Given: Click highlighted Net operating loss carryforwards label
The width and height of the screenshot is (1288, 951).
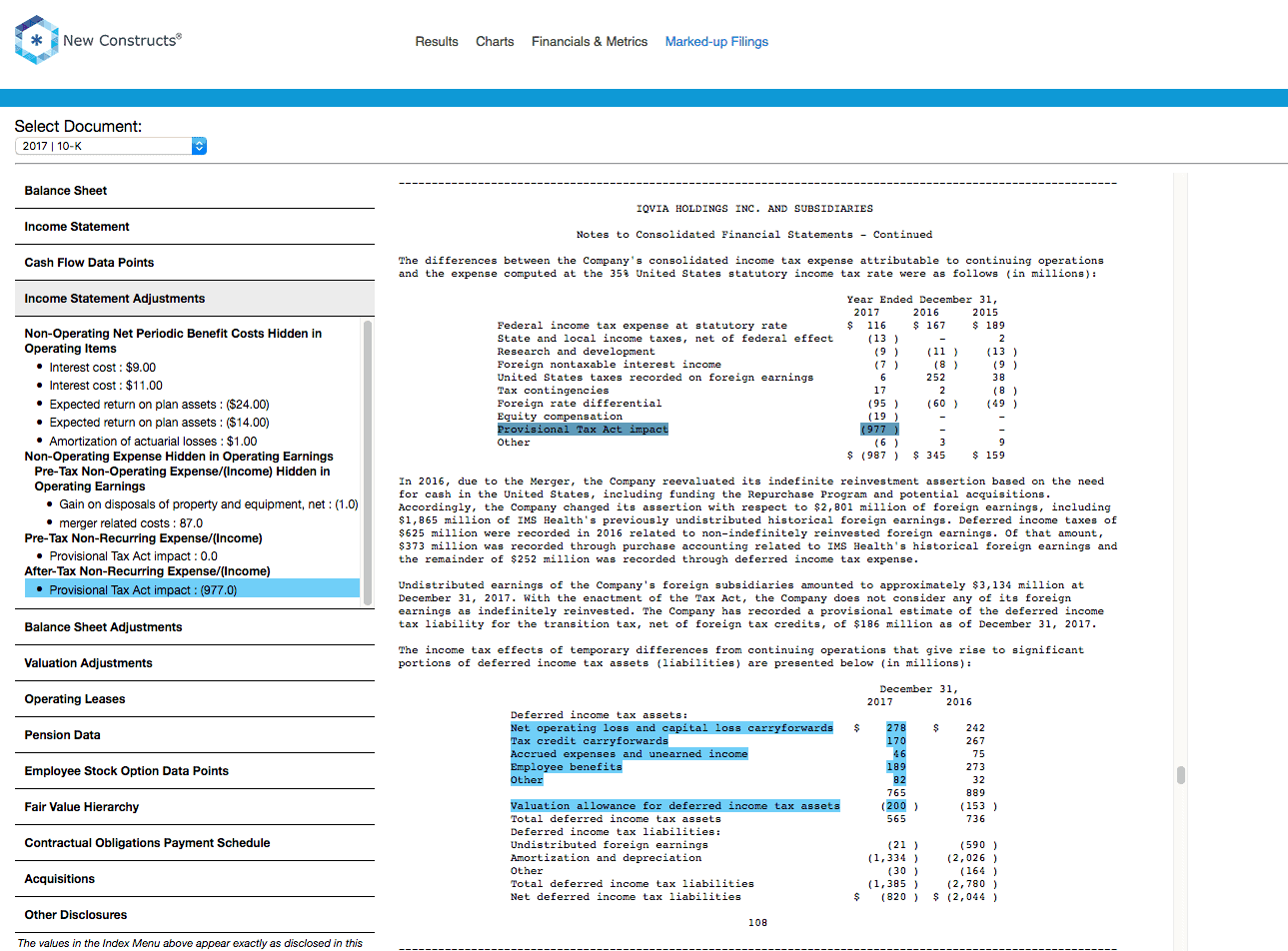Looking at the screenshot, I should click(671, 728).
